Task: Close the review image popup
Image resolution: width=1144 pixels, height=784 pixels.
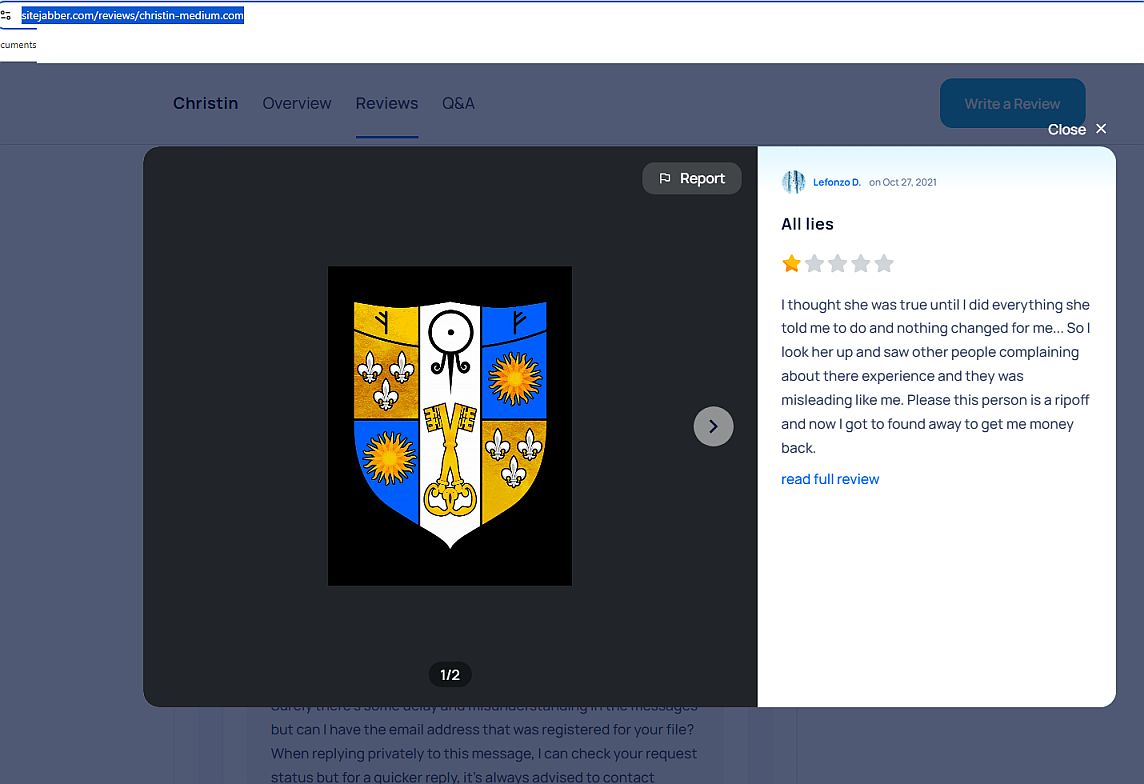Action: (x=1078, y=129)
